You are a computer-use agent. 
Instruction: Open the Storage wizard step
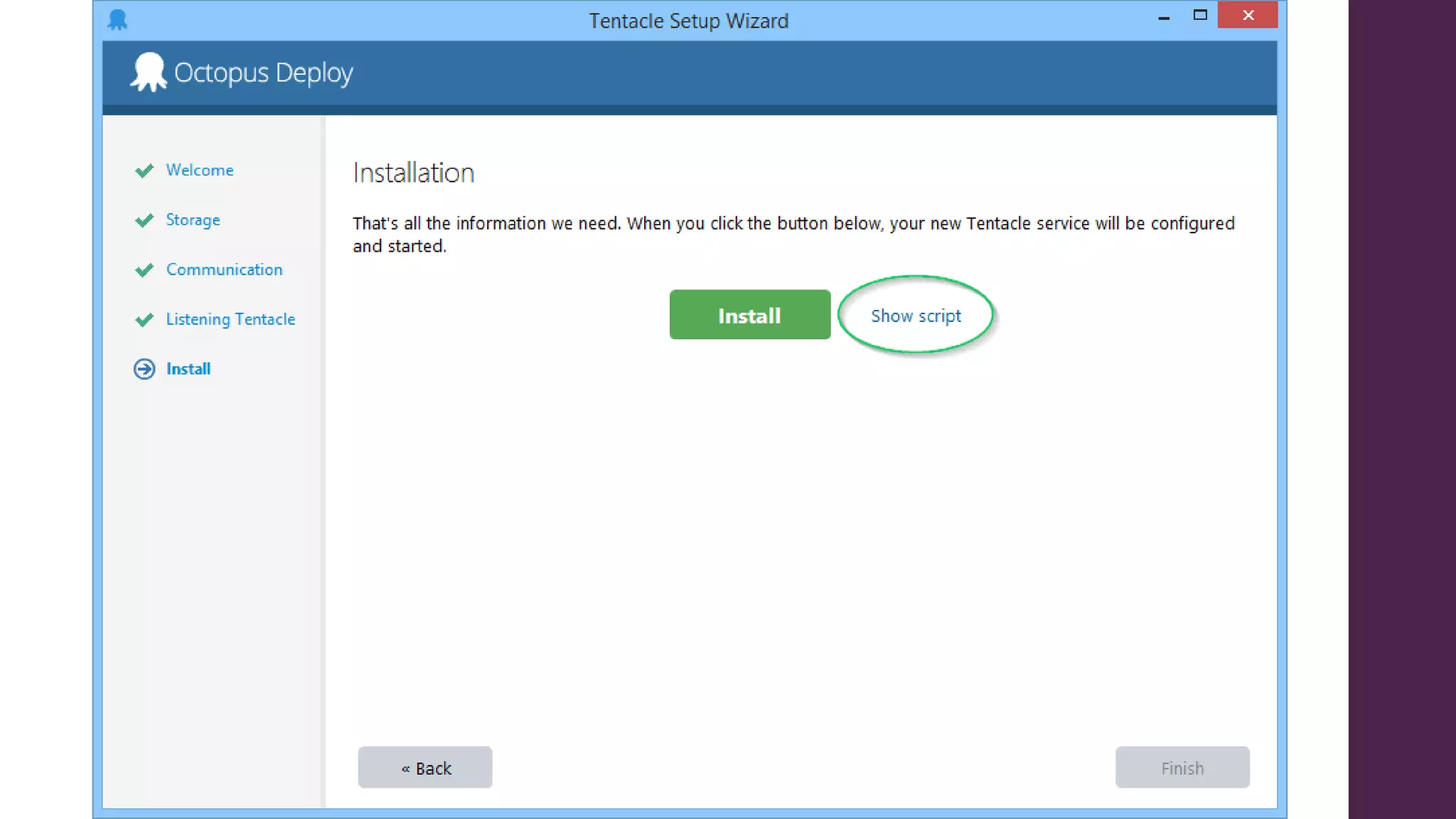pos(193,220)
